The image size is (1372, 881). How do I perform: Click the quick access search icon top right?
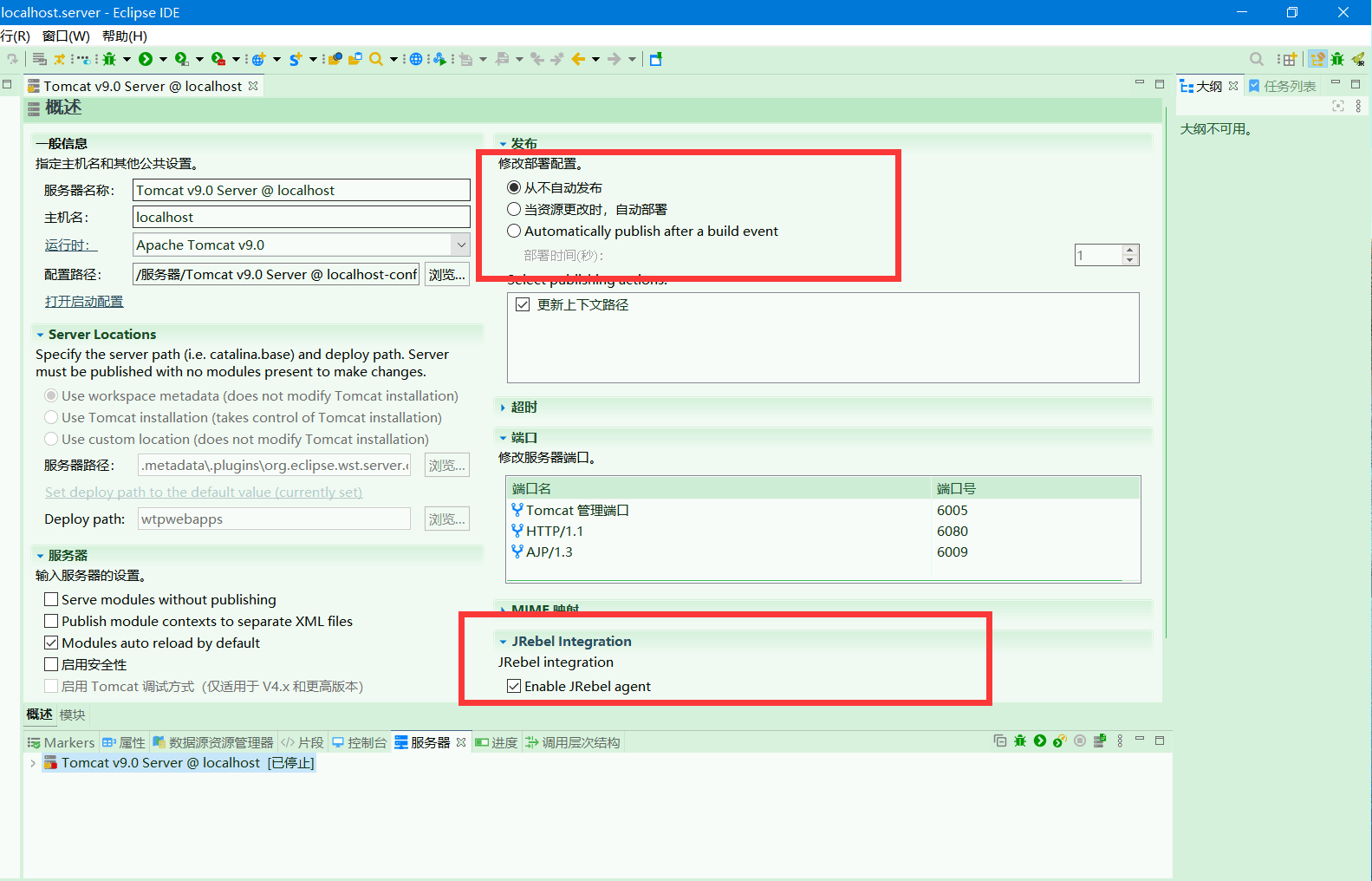tap(1257, 59)
